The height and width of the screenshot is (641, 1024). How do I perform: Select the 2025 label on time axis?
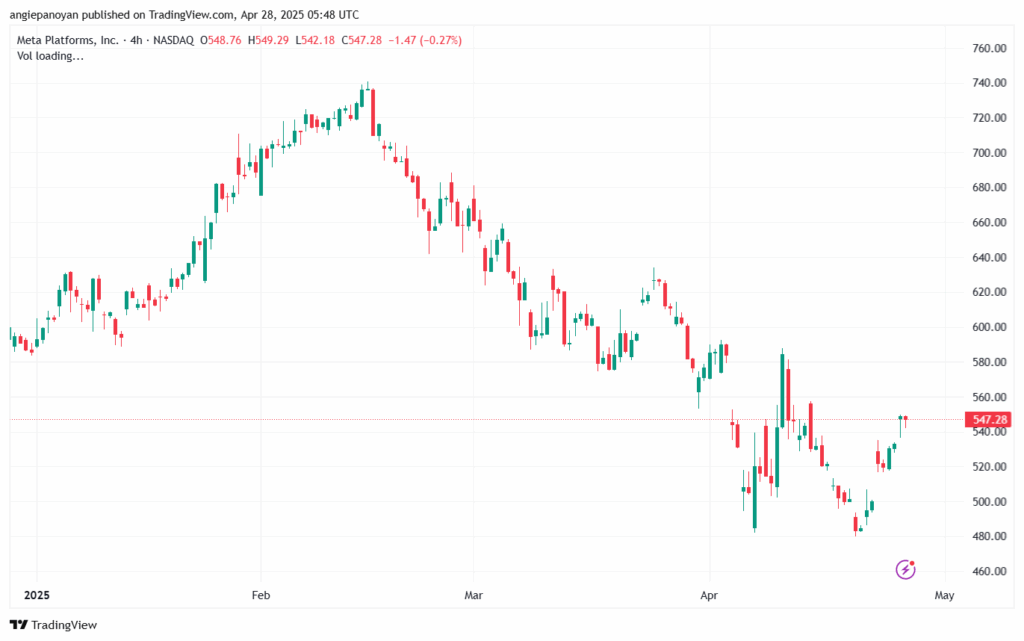click(x=36, y=595)
